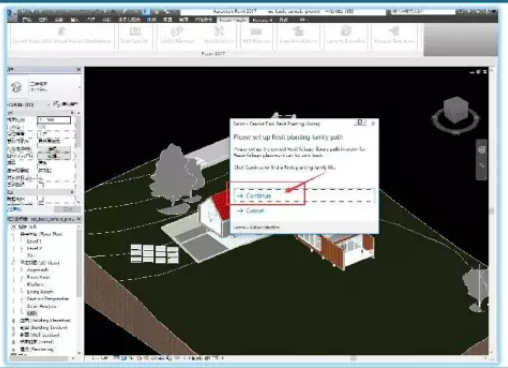This screenshot has width=508, height=368.
Task: Select Level 2 in Project Browser
Action: [x=34, y=248]
